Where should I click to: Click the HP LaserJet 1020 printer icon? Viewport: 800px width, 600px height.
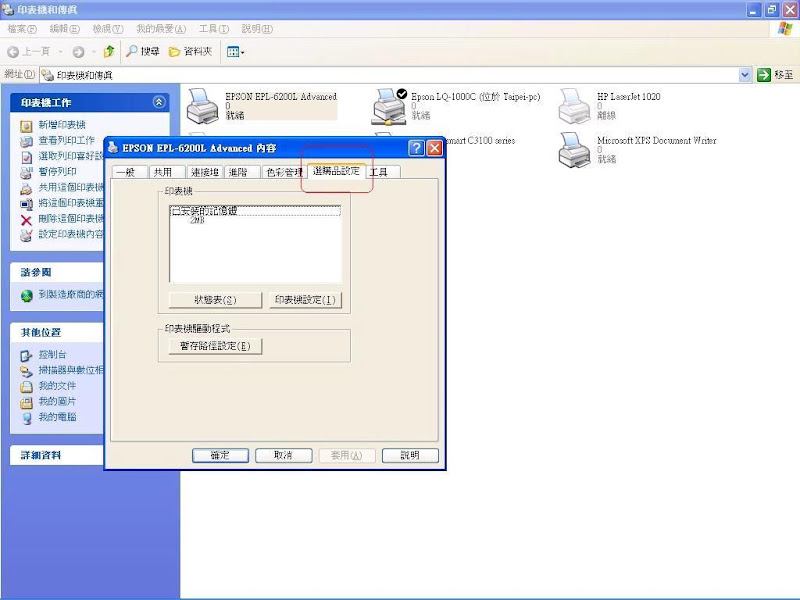point(575,104)
